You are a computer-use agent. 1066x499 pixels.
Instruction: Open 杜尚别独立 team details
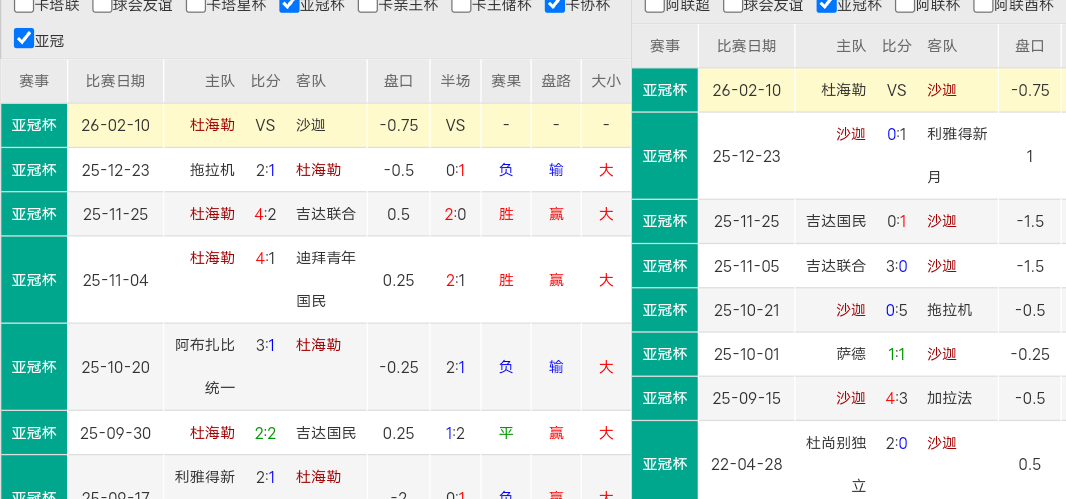[836, 464]
